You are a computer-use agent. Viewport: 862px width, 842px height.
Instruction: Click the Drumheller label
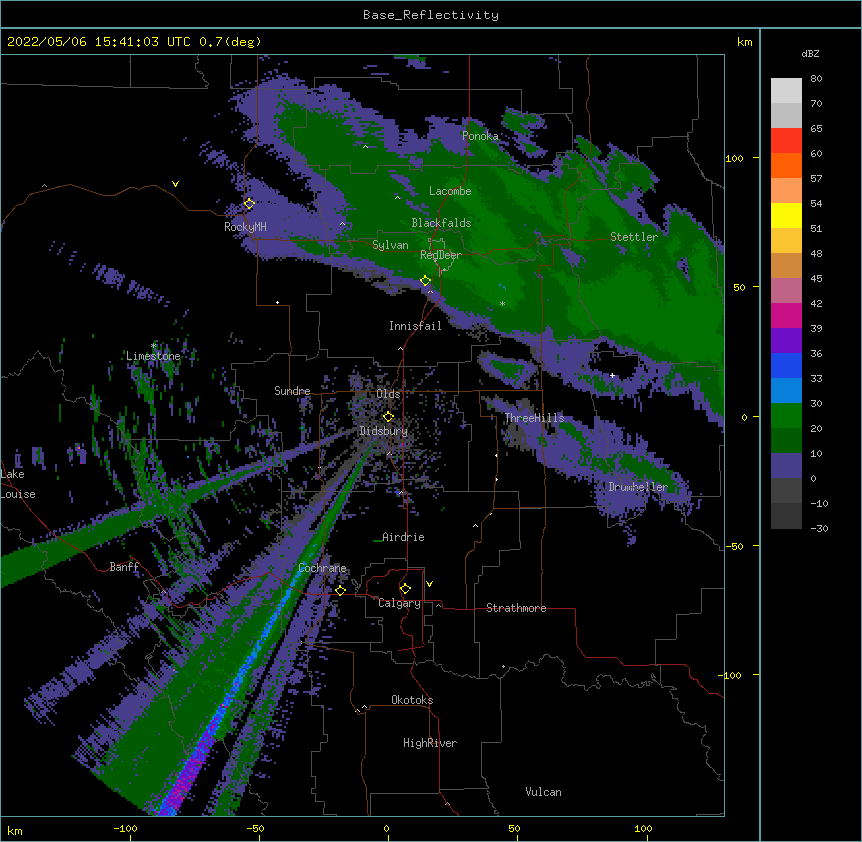coord(638,487)
